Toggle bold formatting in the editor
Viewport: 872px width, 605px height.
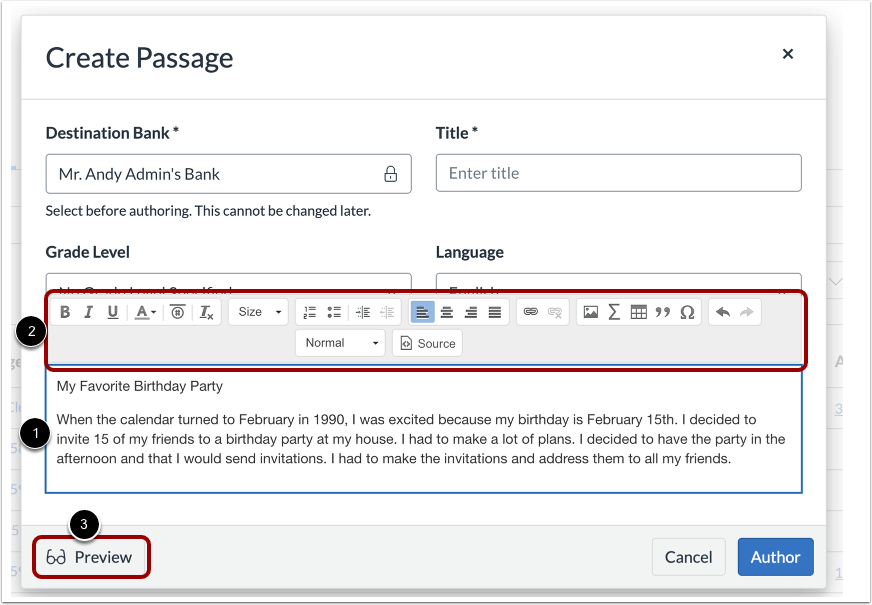coord(65,311)
